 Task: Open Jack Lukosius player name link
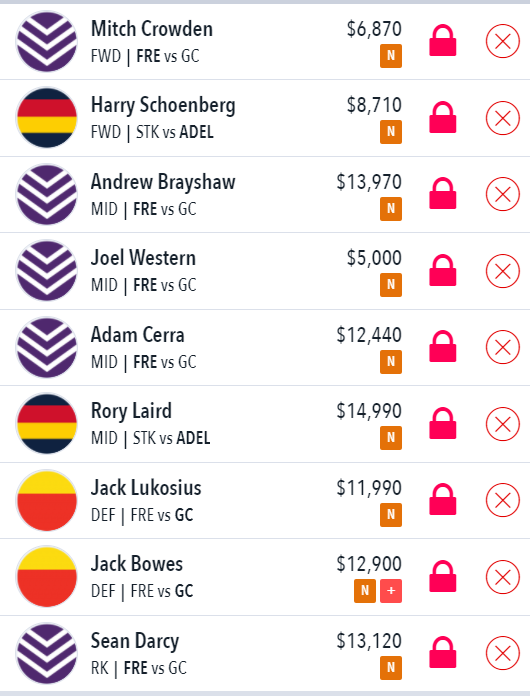[x=146, y=487]
